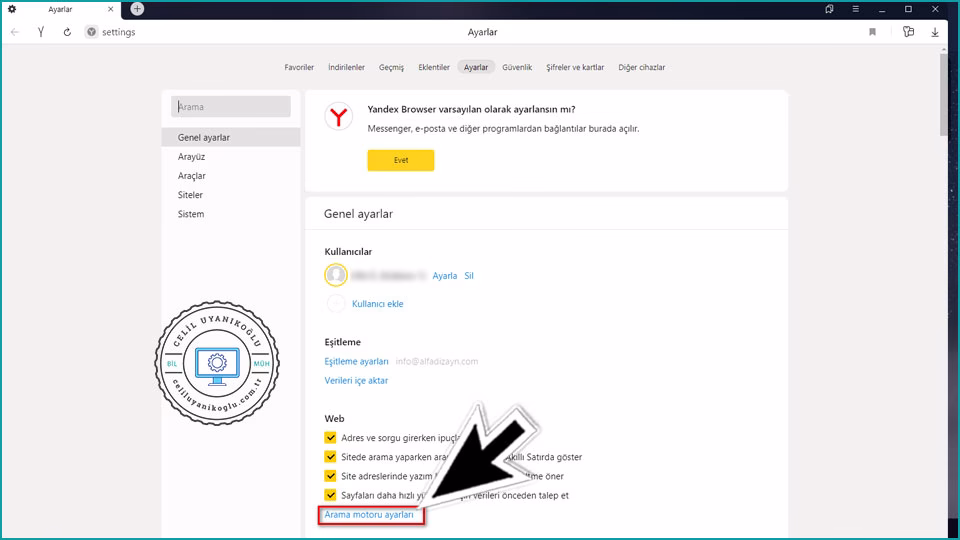Open the Favoriler tab
This screenshot has width=960, height=540.
[299, 67]
